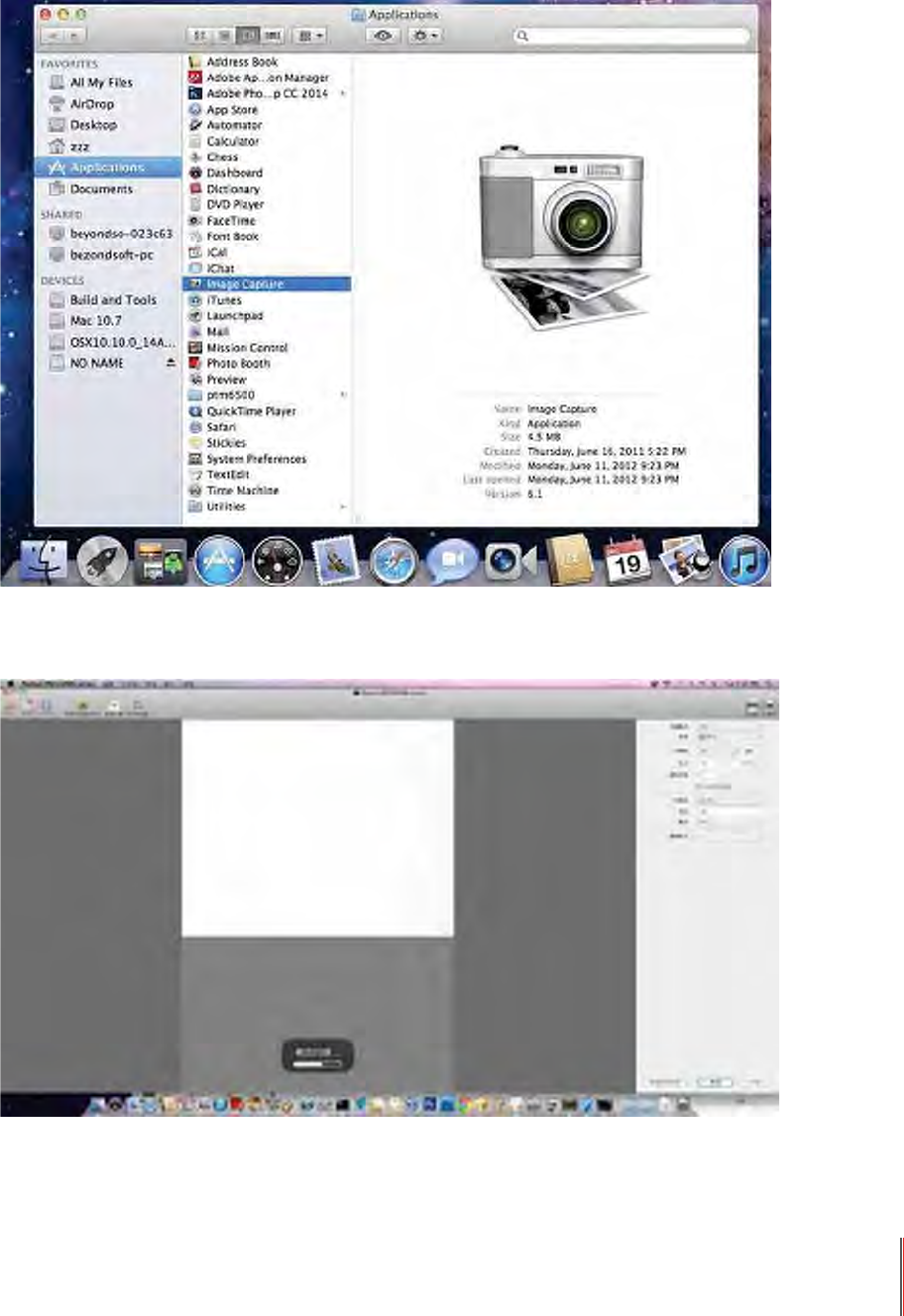Screen dimensions: 904x1316
Task: Open the photo viewer icon beside iCal in Dock
Action: tap(685, 561)
